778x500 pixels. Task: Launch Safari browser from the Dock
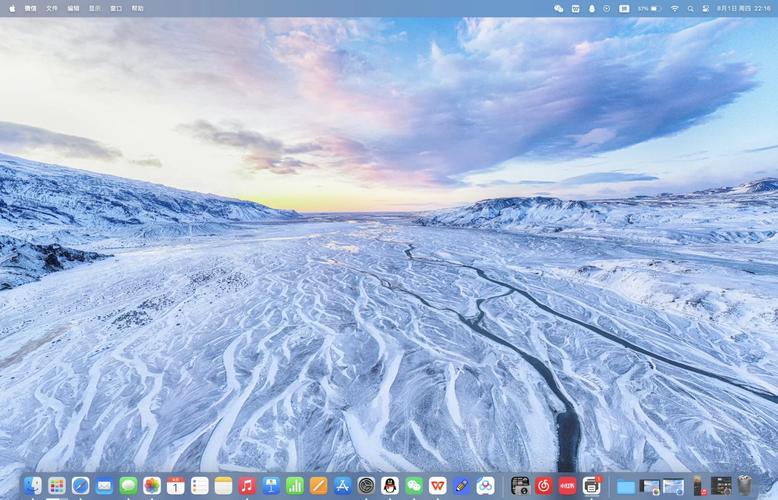coord(81,485)
